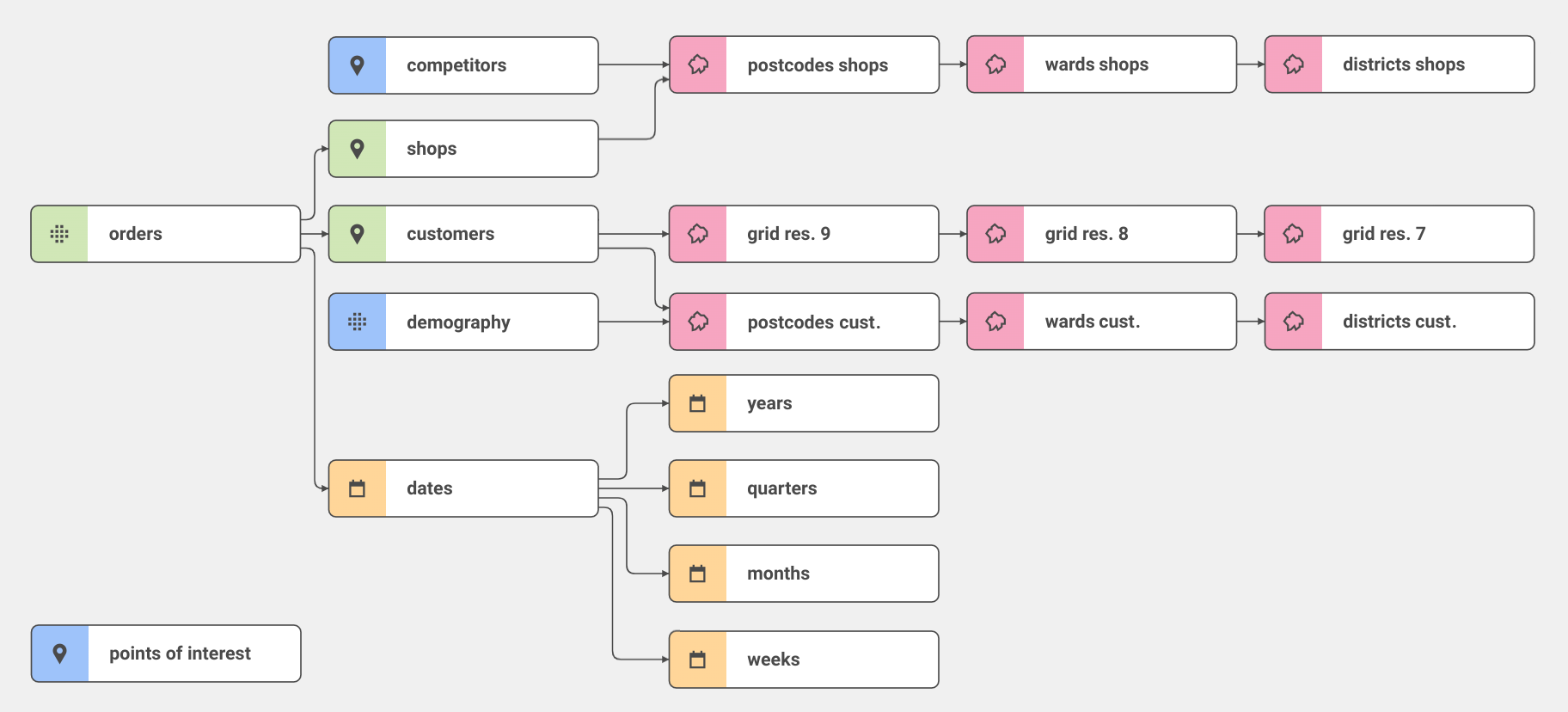Click the dotted grid icon on demography node

click(x=358, y=322)
